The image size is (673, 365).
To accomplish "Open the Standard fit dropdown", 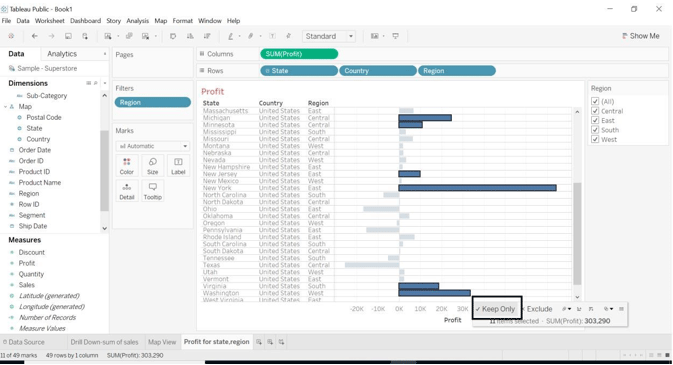I will [329, 36].
